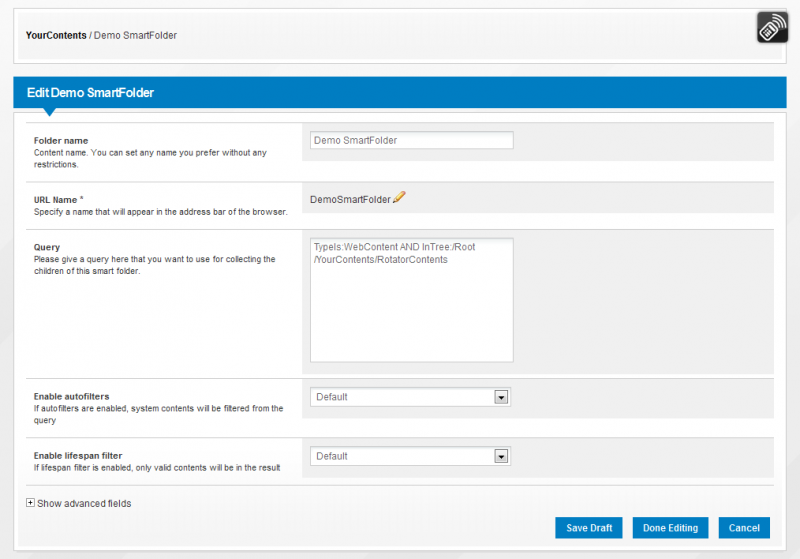
Task: Click the URL Name label
Action: 58,200
